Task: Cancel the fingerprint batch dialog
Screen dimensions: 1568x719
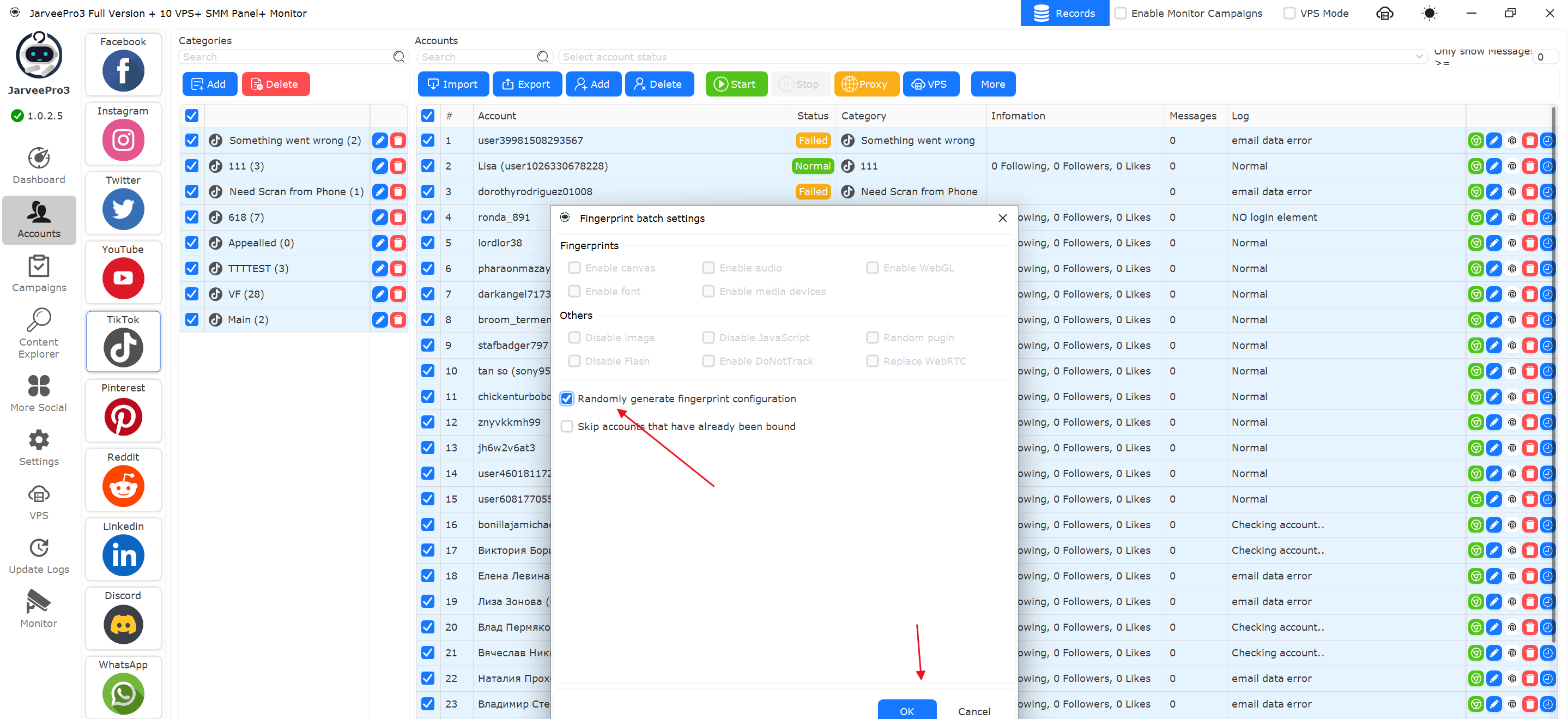Action: pyautogui.click(x=973, y=710)
